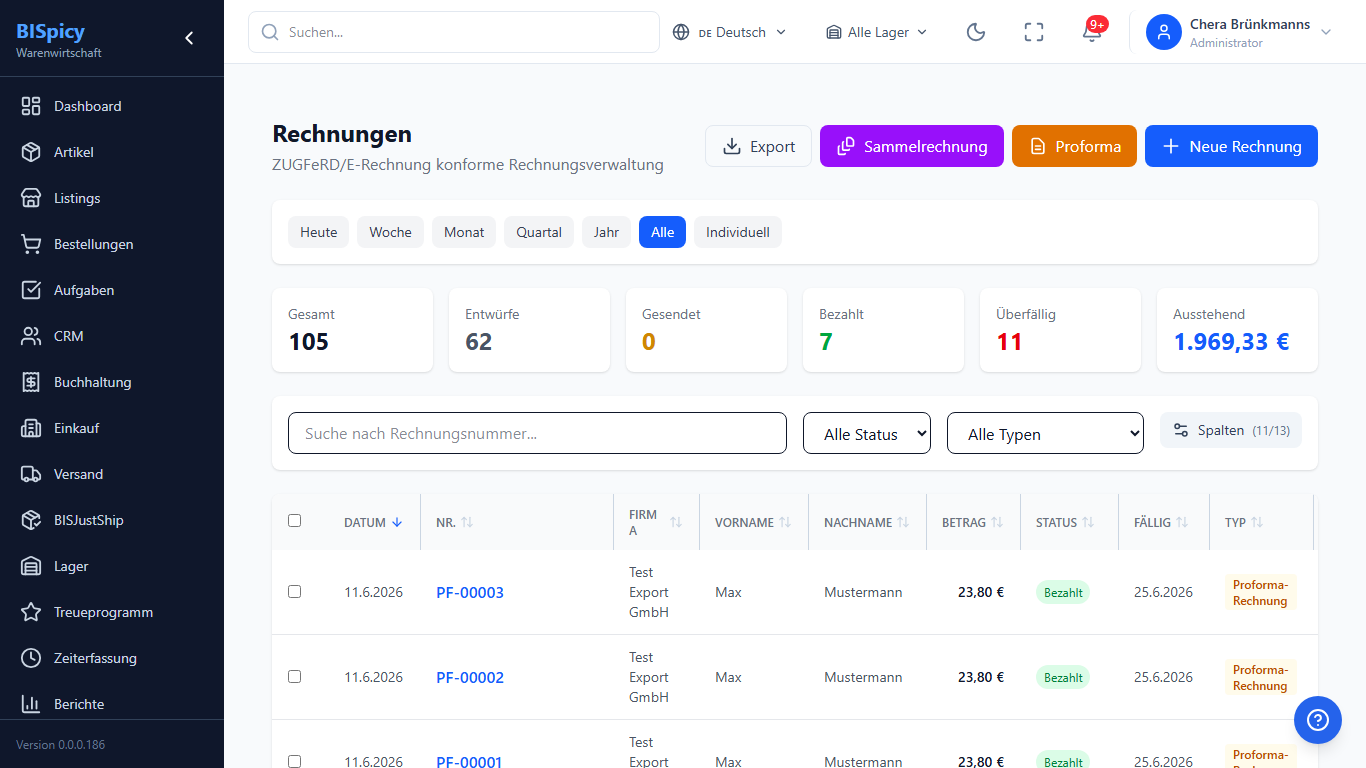Click sort icon beside NACHNAME header
This screenshot has width=1366, height=768.
[x=903, y=522]
